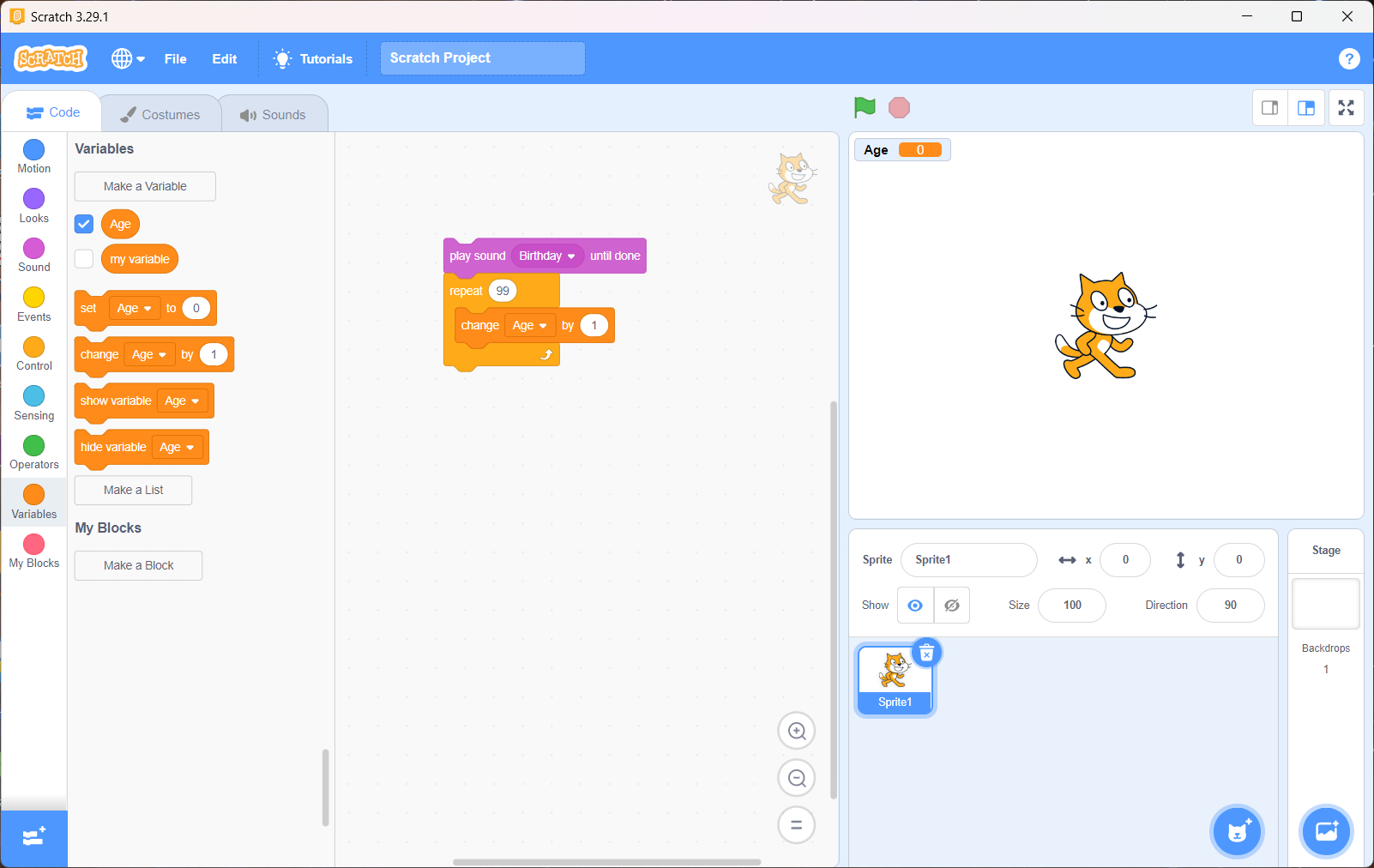
Task: Open the File menu
Action: (x=175, y=58)
